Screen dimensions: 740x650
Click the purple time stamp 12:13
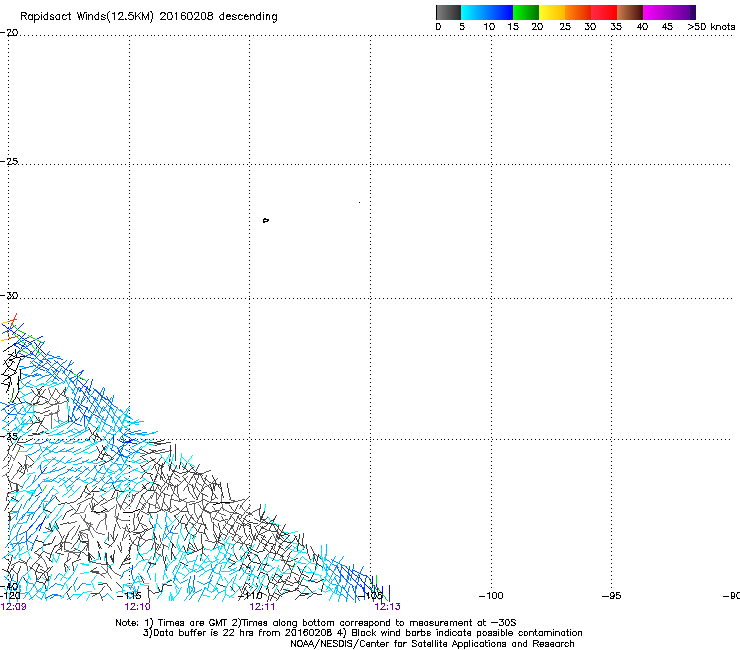pos(387,607)
